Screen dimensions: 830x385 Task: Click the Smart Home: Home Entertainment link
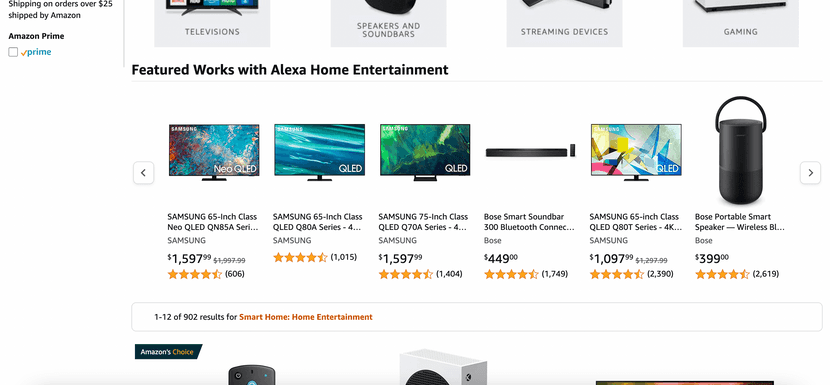(x=306, y=317)
